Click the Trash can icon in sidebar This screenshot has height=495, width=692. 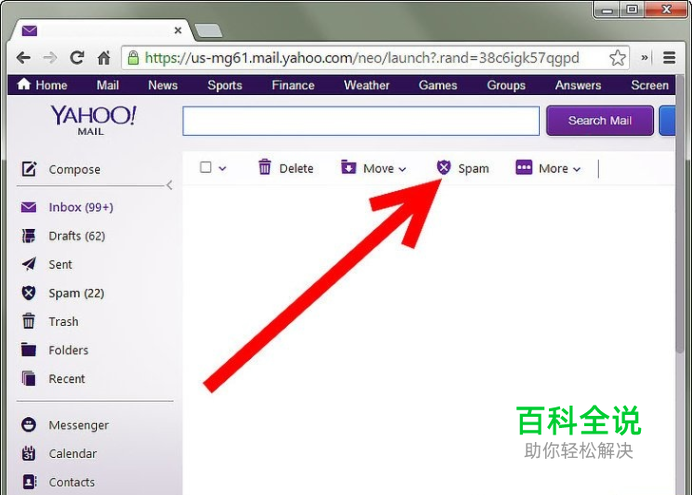click(x=29, y=321)
